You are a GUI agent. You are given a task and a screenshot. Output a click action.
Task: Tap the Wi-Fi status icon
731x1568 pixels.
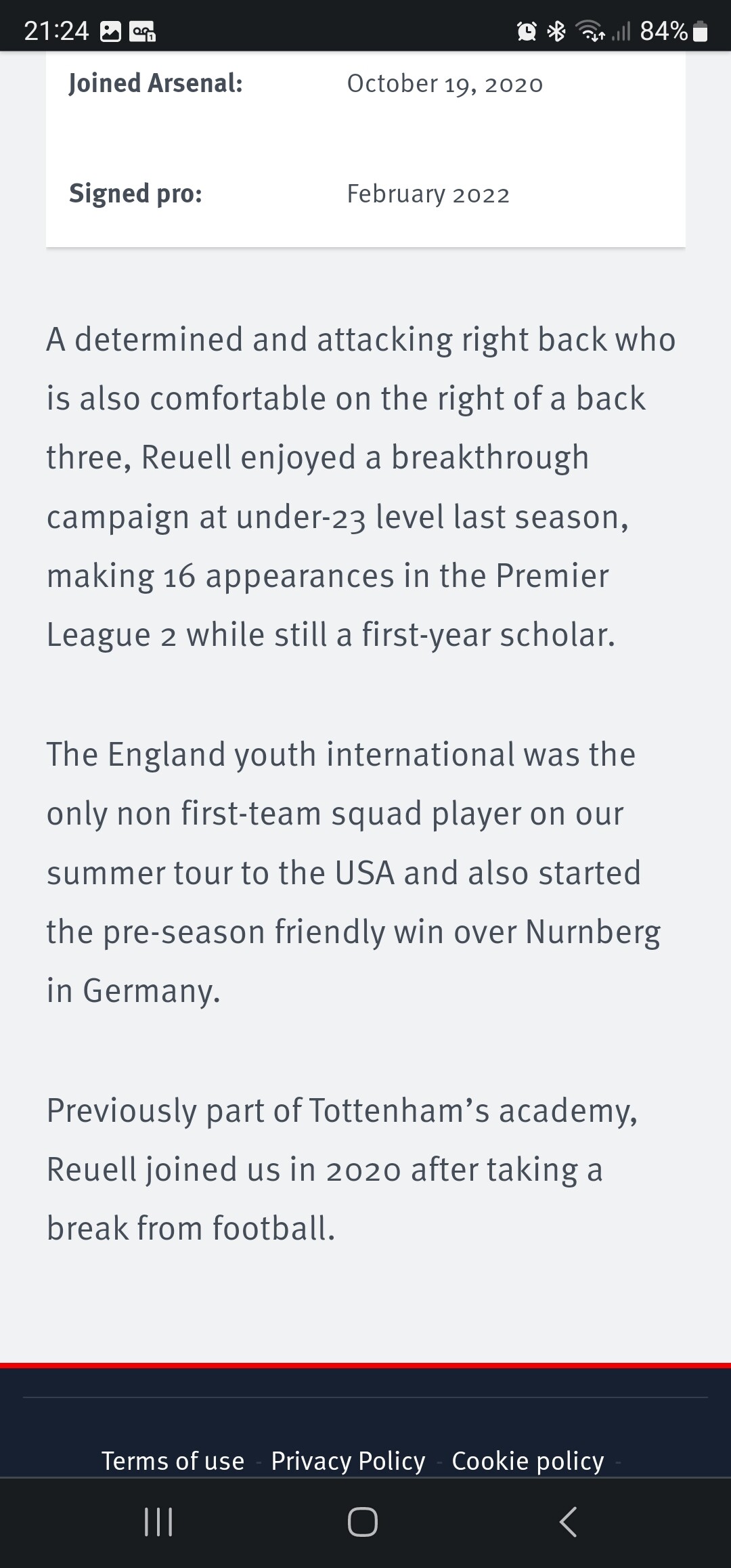[590, 31]
